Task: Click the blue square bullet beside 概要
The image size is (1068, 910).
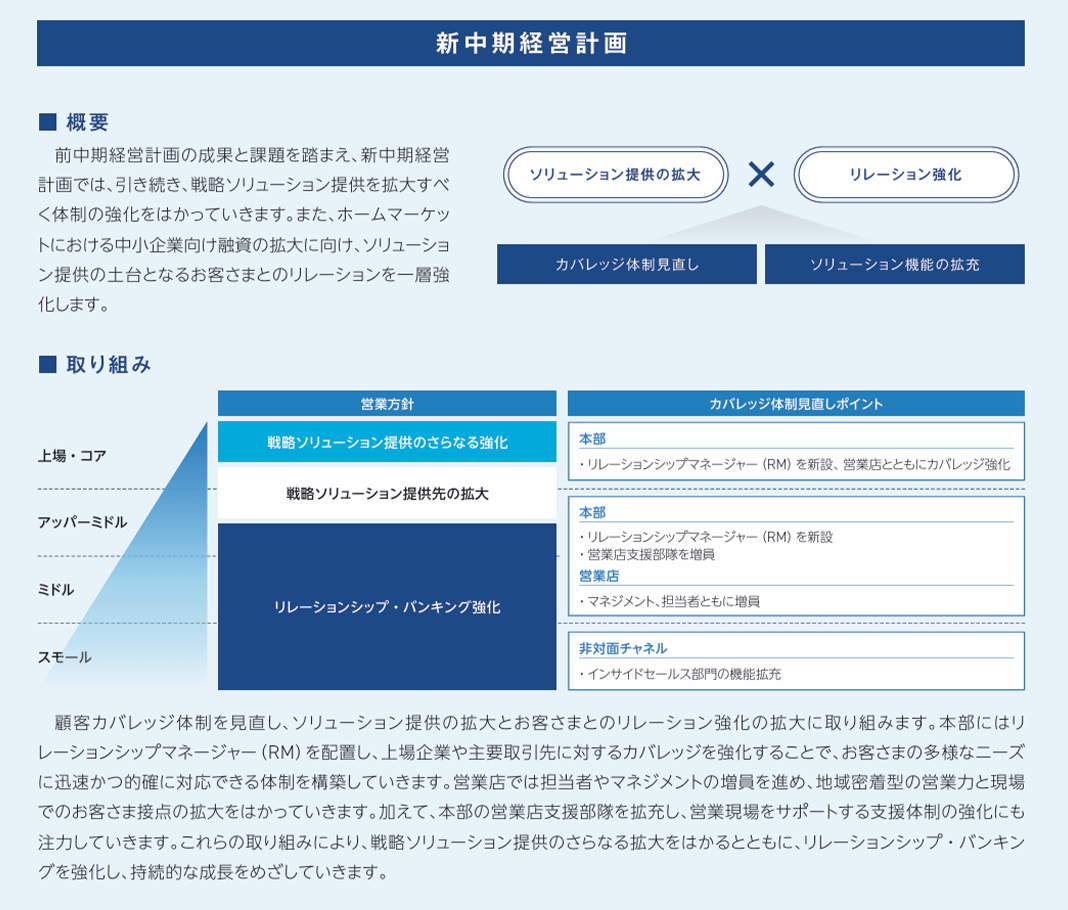Action: [45, 123]
